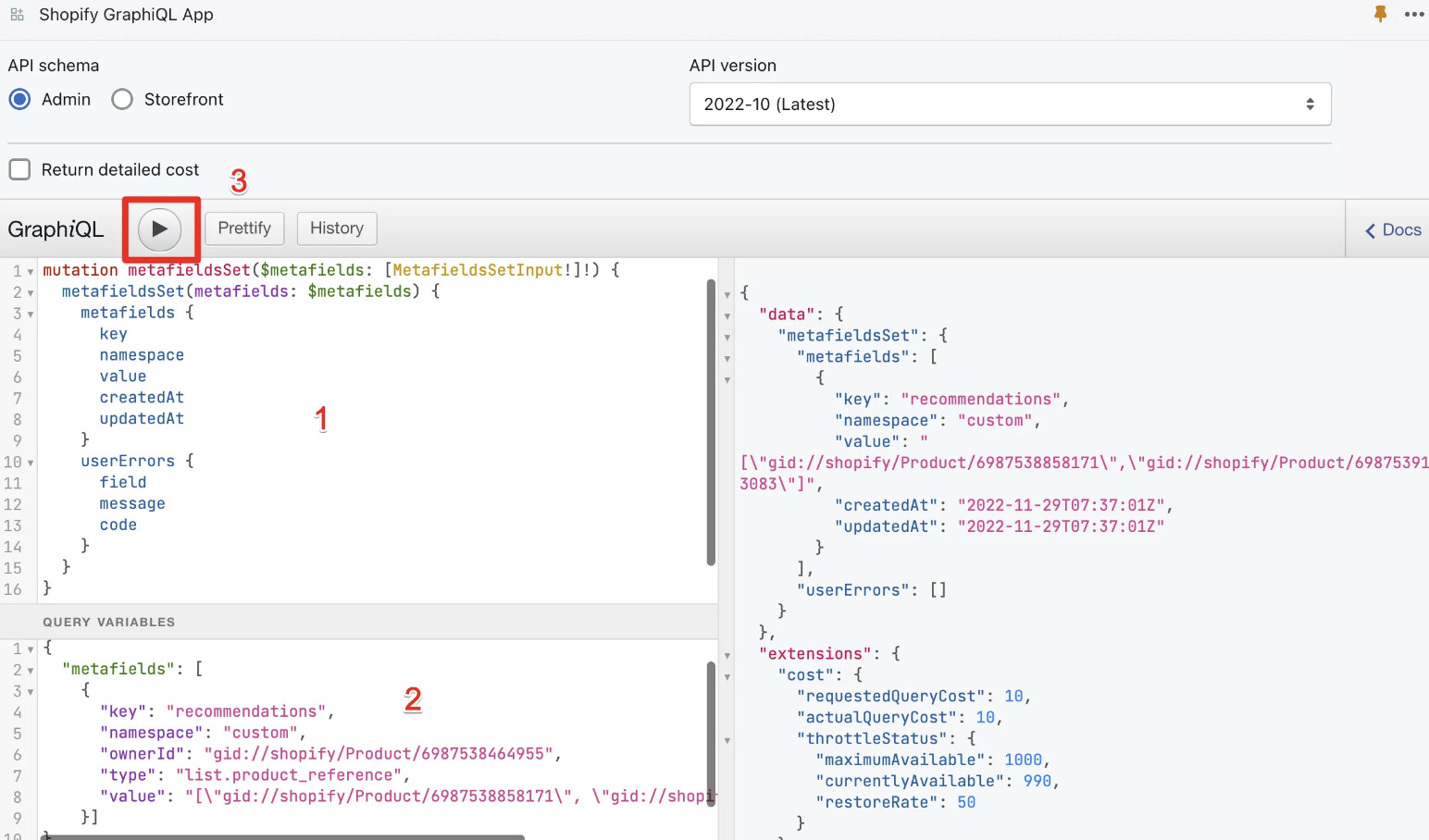Screen dimensions: 1429x840
Task: Click the "userErrors" key in the response
Action: (854, 590)
